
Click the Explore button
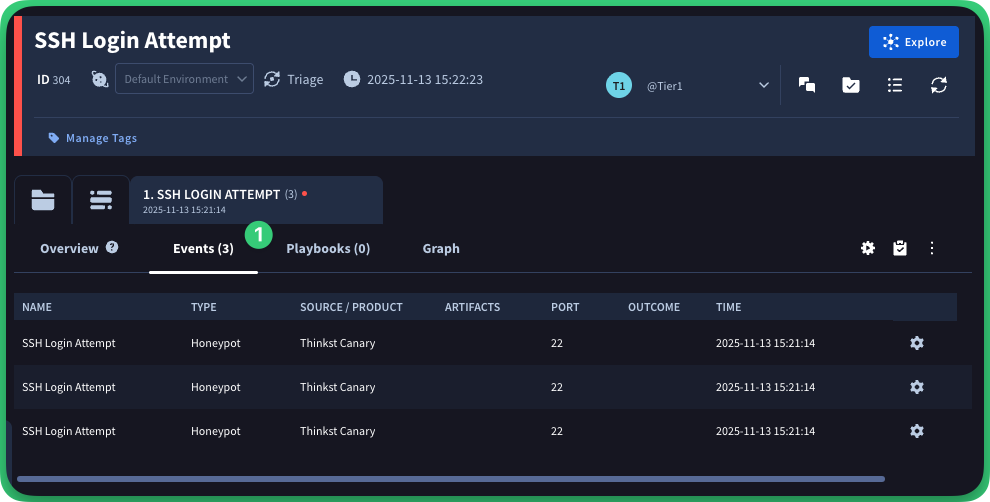click(x=914, y=42)
